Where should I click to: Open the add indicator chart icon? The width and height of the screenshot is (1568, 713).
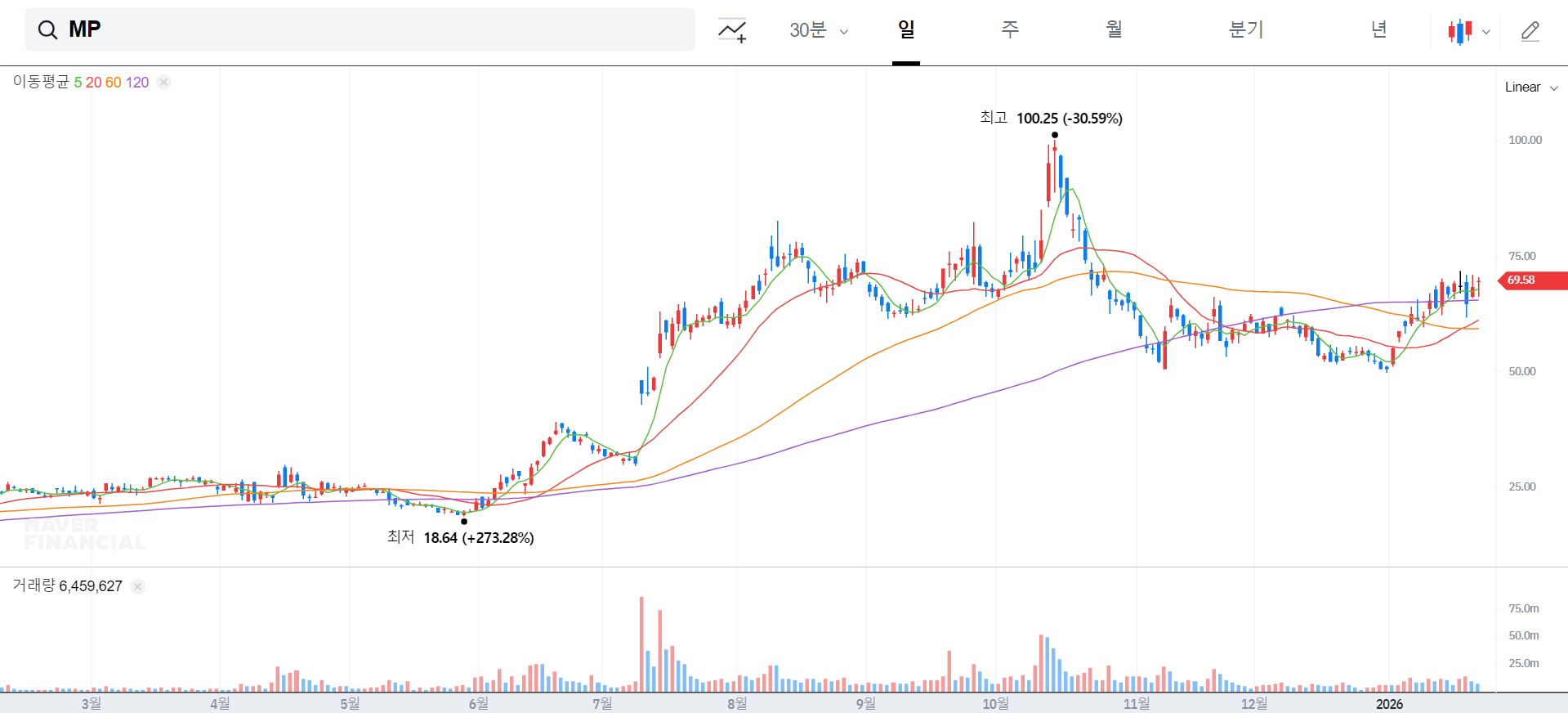[x=732, y=30]
